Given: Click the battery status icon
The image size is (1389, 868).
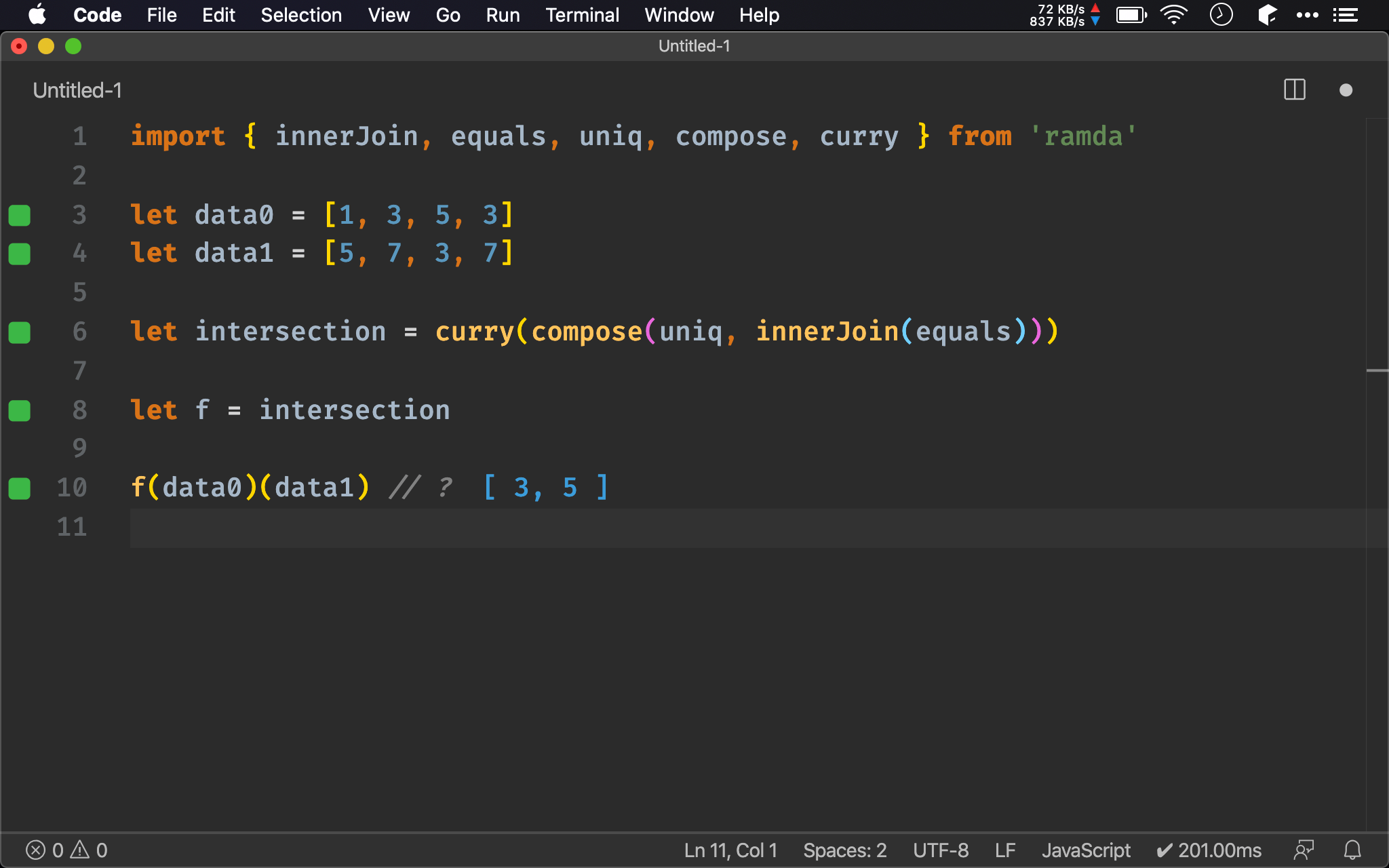Looking at the screenshot, I should coord(1131,14).
